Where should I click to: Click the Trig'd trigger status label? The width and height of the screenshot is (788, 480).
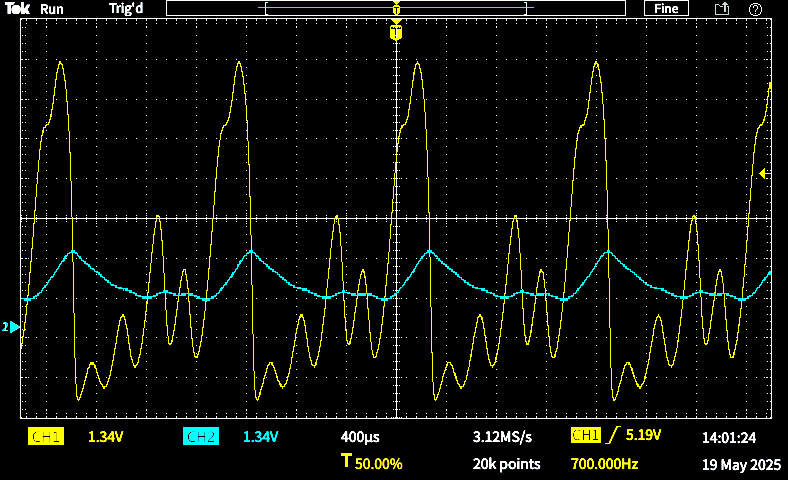pos(126,9)
